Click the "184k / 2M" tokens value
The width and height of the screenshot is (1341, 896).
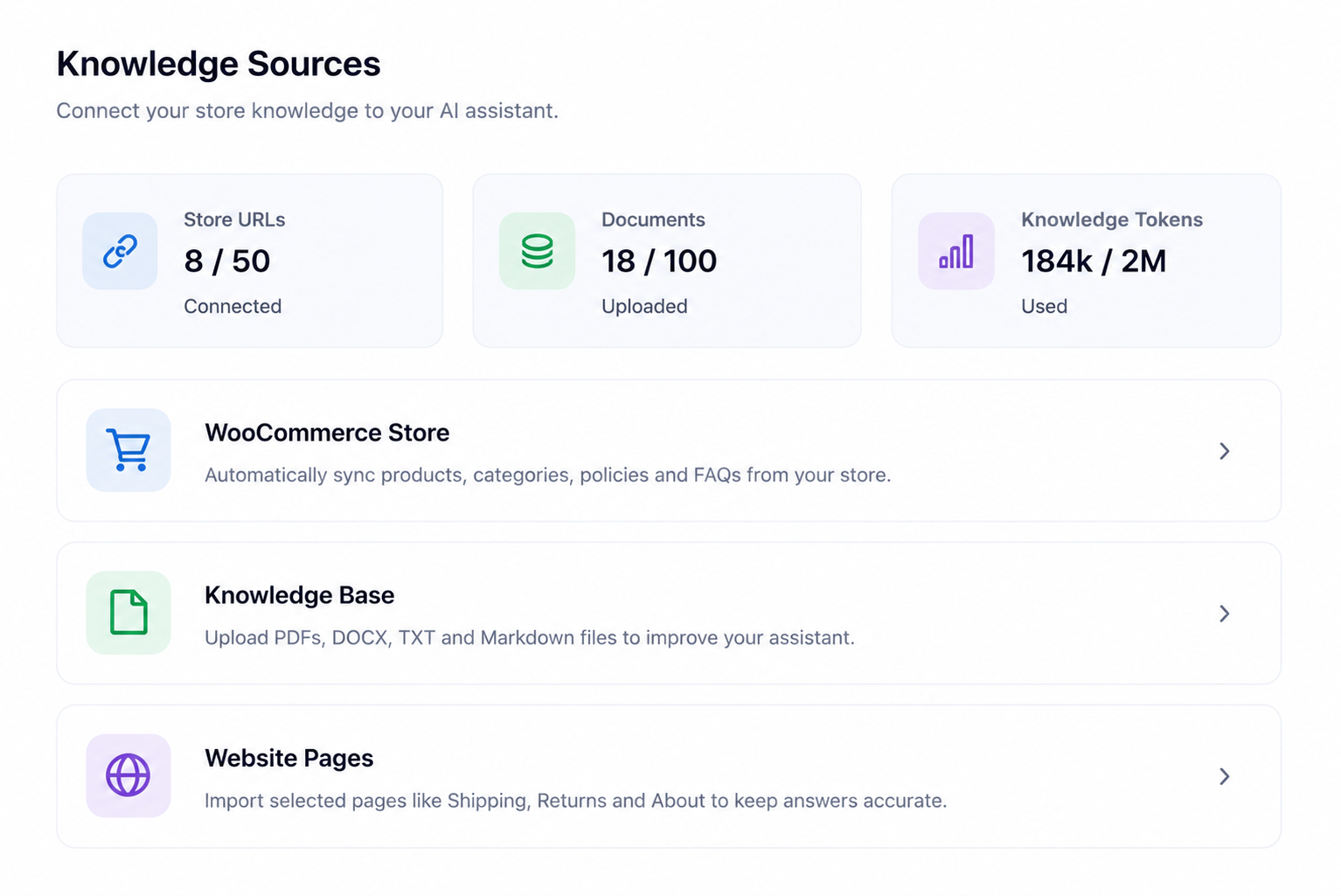tap(1094, 260)
